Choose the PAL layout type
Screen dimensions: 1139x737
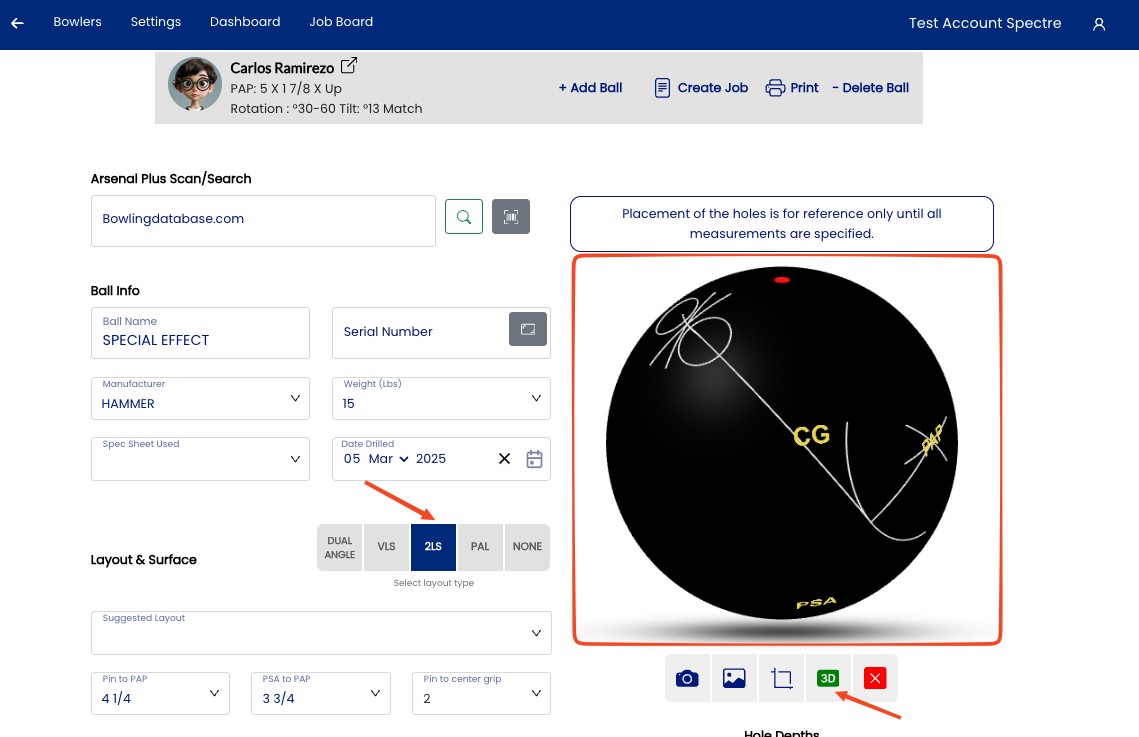480,547
